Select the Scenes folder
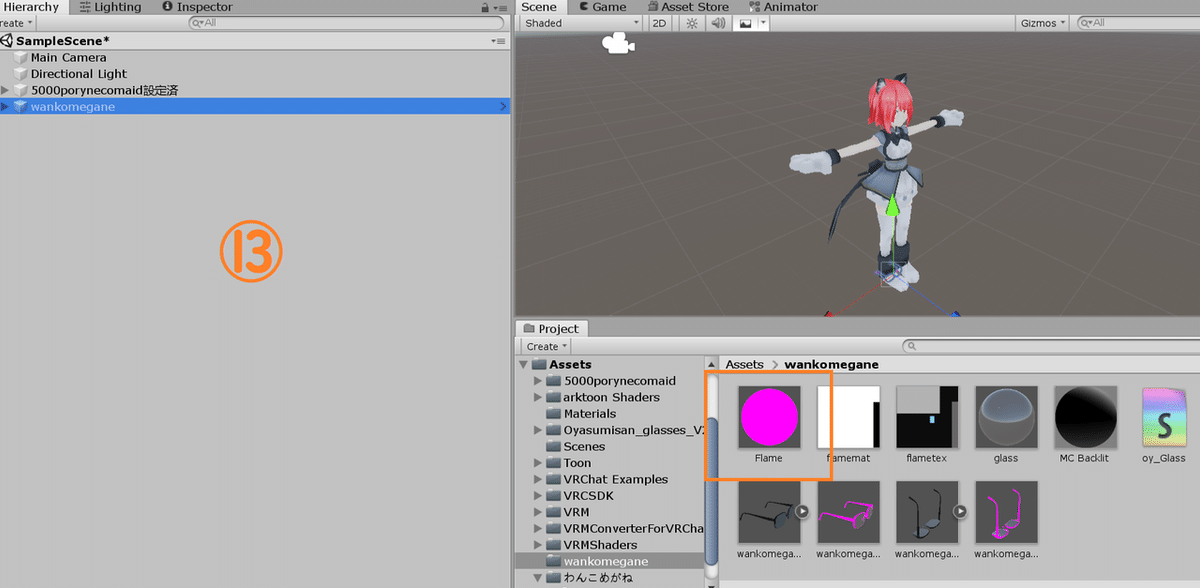Screen dimensions: 1200x588 (584, 446)
